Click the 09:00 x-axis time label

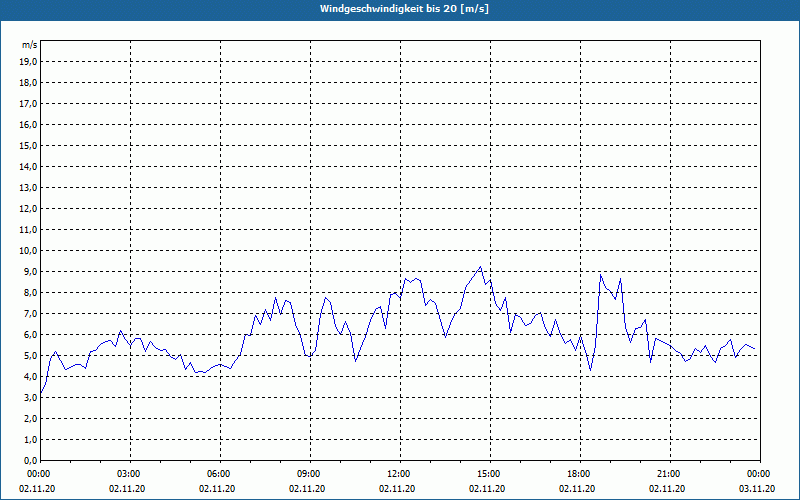click(310, 474)
